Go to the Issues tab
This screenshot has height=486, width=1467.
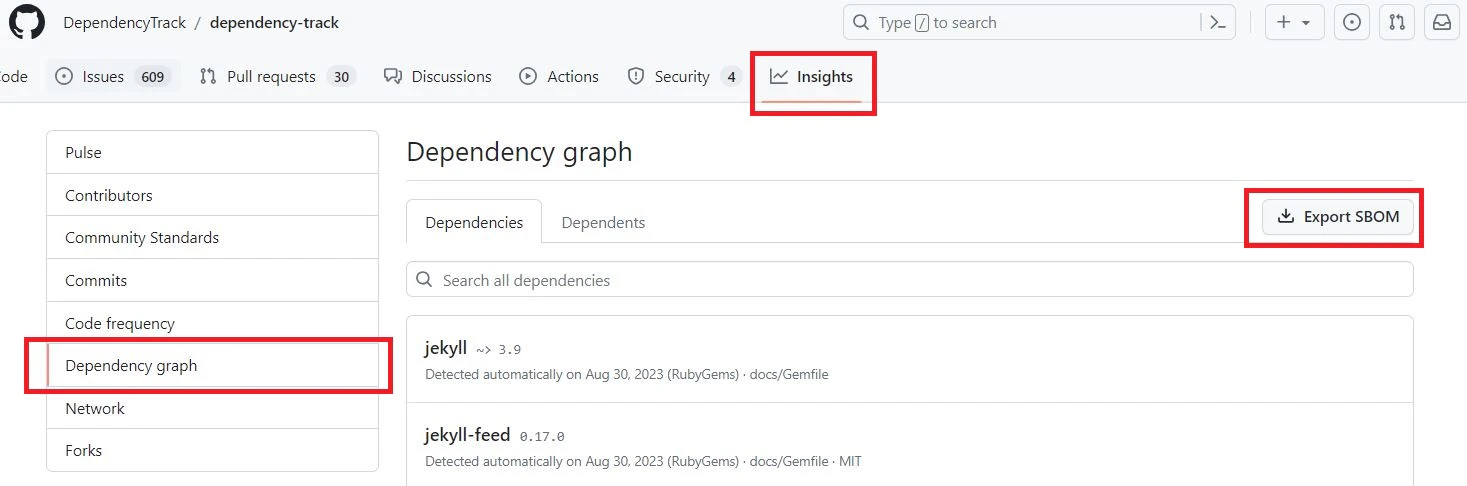tap(112, 76)
